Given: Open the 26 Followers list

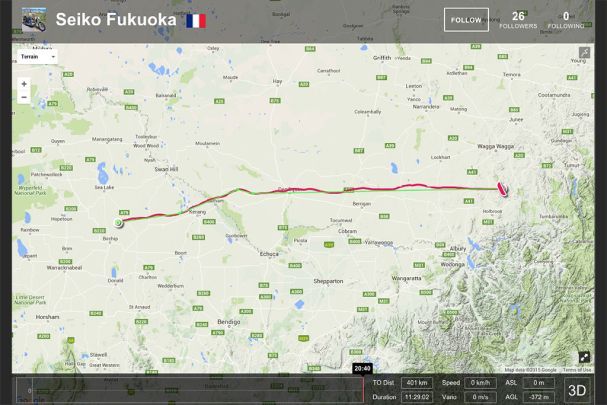Looking at the screenshot, I should [x=518, y=20].
